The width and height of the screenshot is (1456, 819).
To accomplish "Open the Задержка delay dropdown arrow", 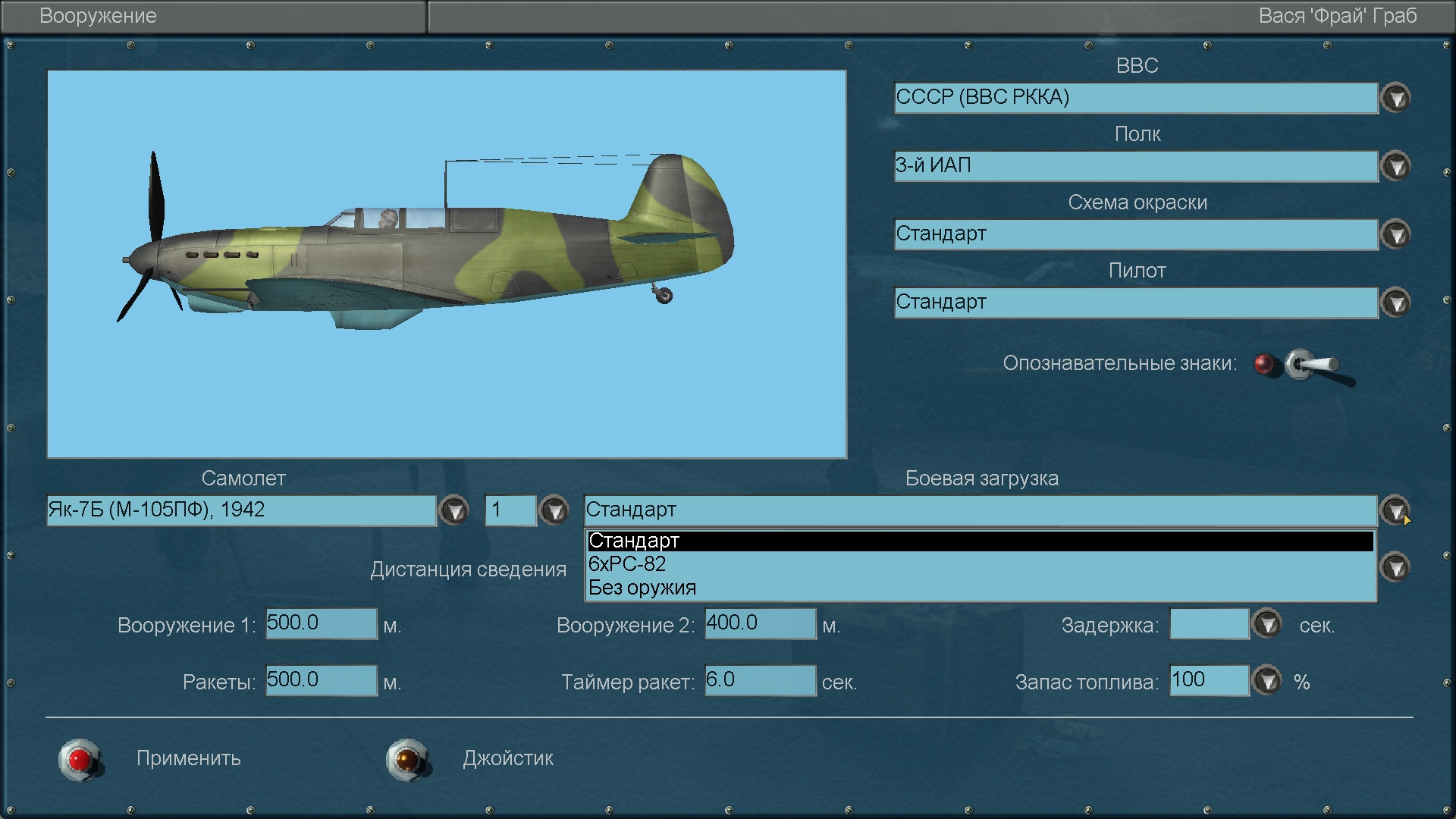I will [x=1266, y=624].
